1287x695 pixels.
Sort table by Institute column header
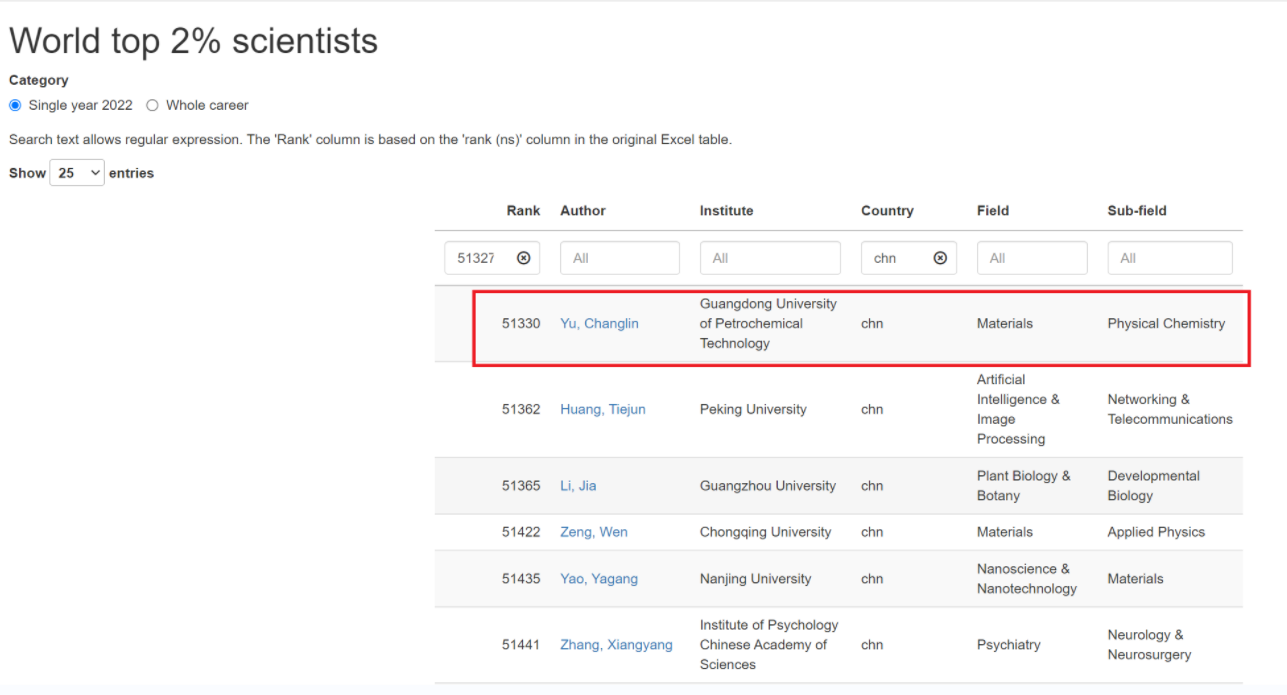click(727, 211)
